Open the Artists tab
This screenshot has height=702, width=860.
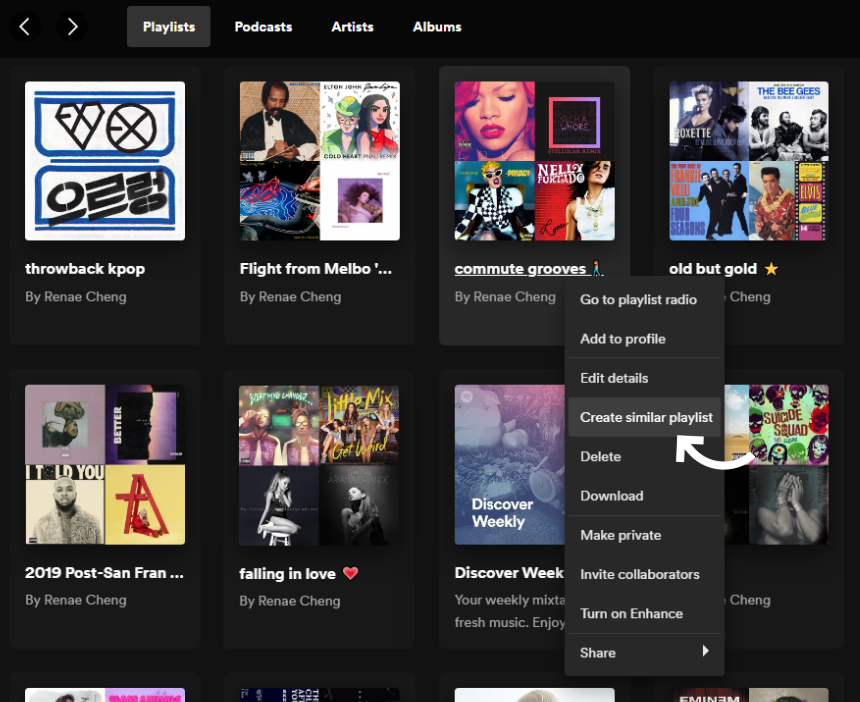352,27
